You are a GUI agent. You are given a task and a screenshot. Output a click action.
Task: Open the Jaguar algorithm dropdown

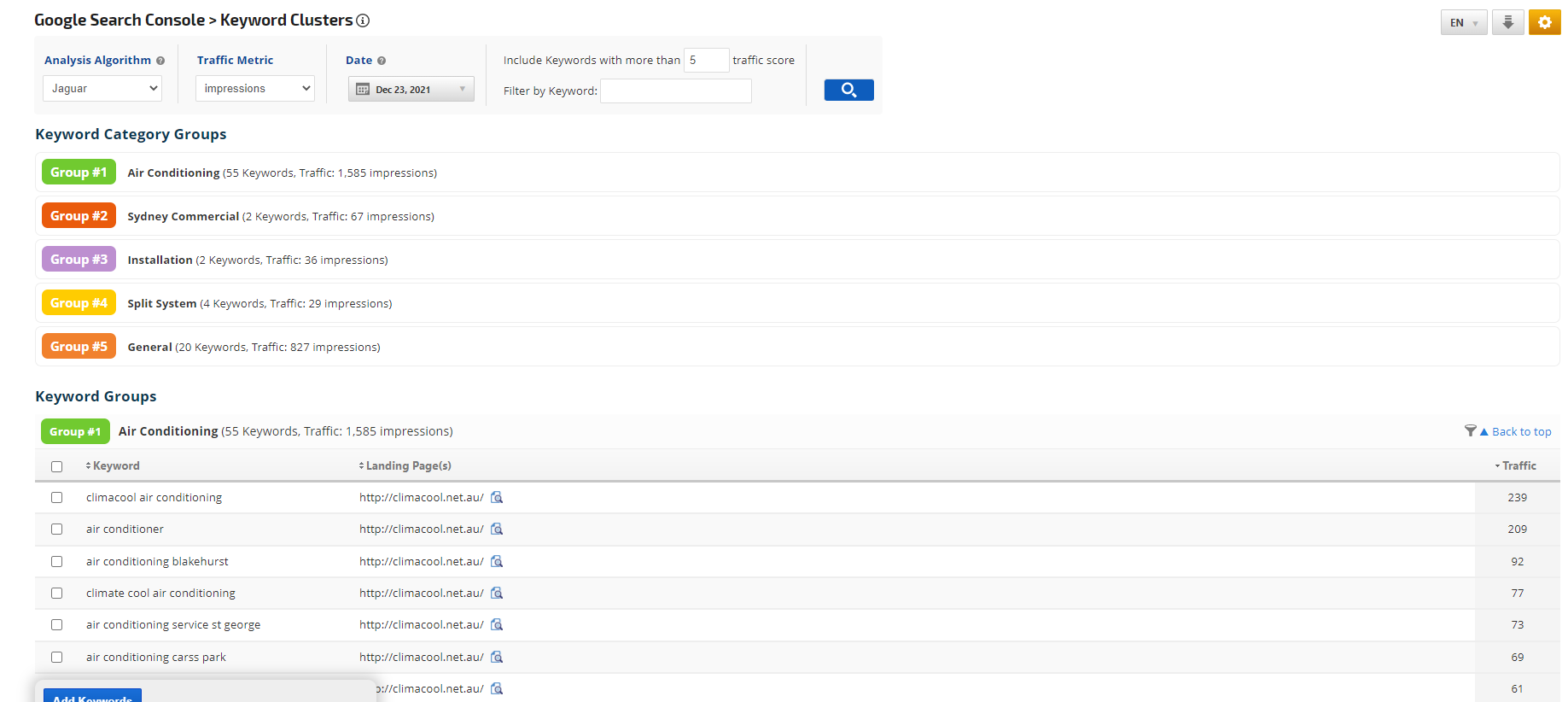(102, 88)
